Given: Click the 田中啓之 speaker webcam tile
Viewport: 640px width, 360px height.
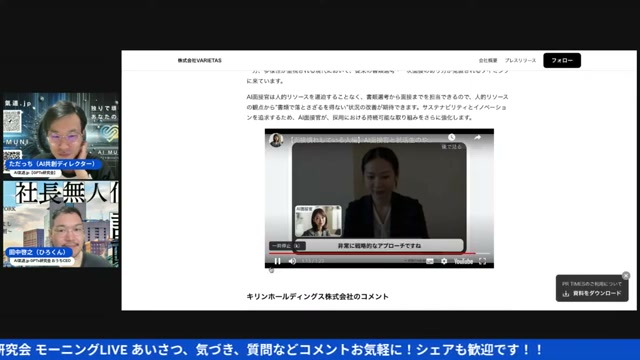Looking at the screenshot, I should coord(61,224).
